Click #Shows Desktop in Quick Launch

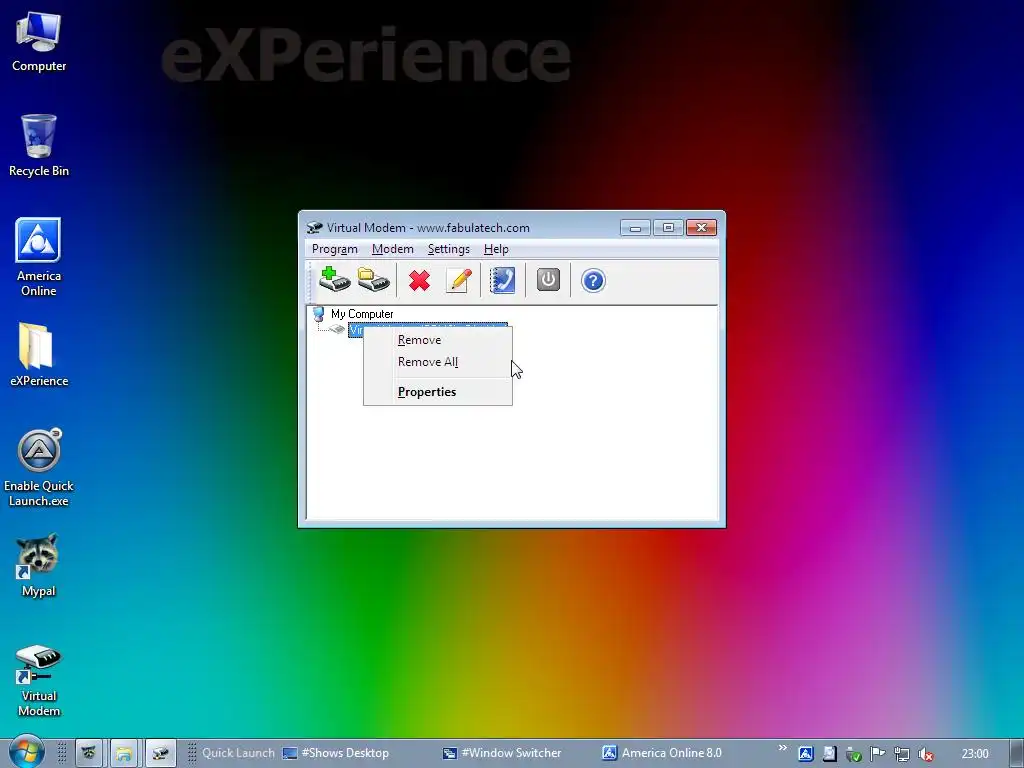(x=336, y=753)
